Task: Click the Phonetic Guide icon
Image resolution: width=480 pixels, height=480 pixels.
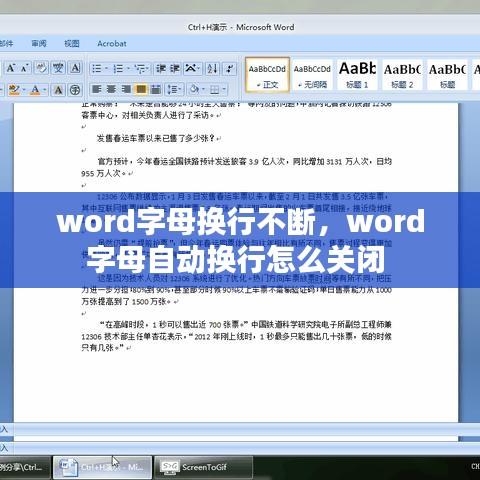Action: [58, 69]
